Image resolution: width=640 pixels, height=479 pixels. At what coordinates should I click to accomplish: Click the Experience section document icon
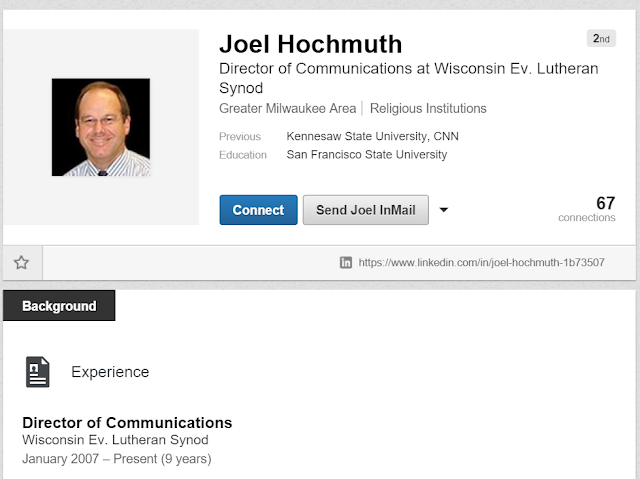(x=38, y=372)
